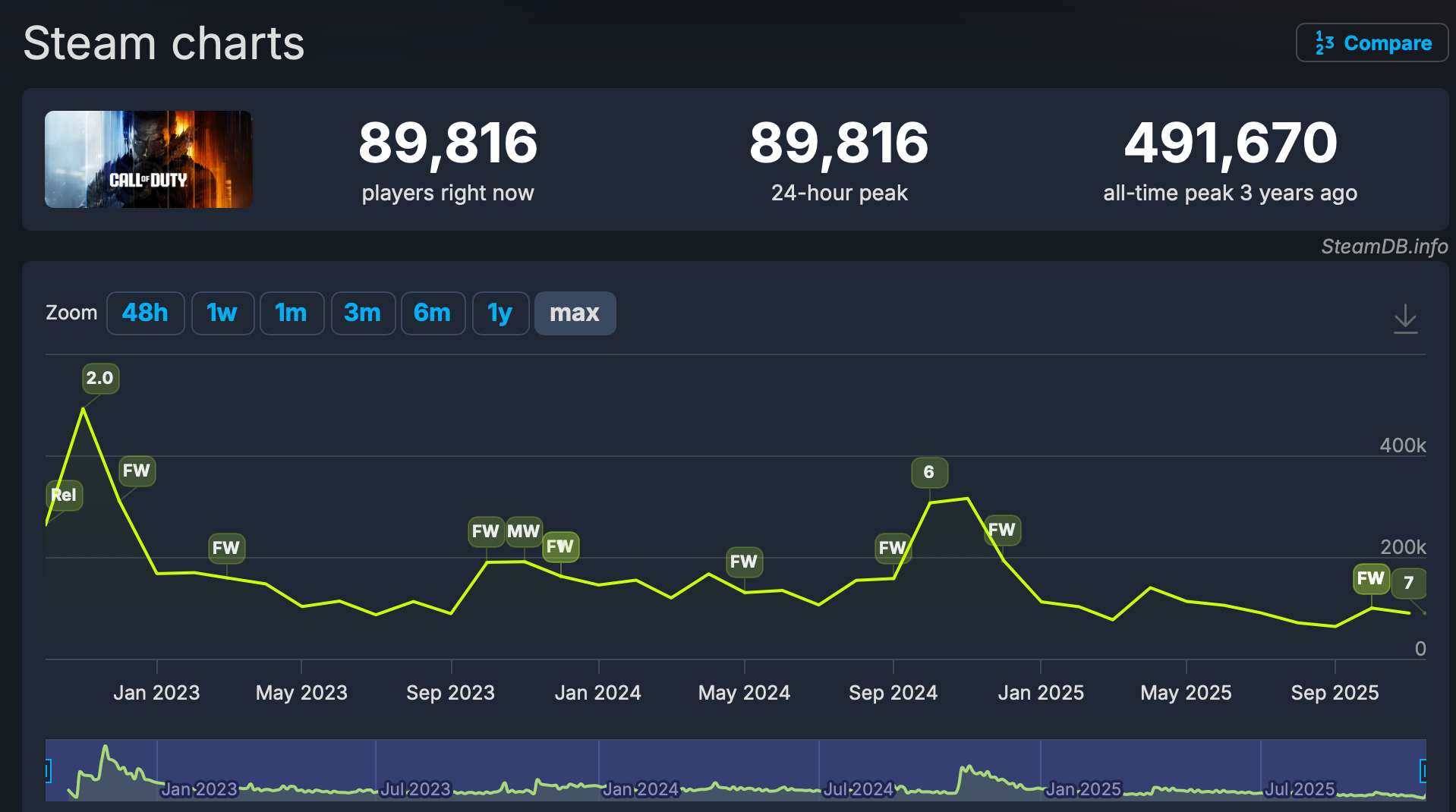The height and width of the screenshot is (812, 1456).
Task: Select the max zoom range
Action: pyautogui.click(x=575, y=313)
